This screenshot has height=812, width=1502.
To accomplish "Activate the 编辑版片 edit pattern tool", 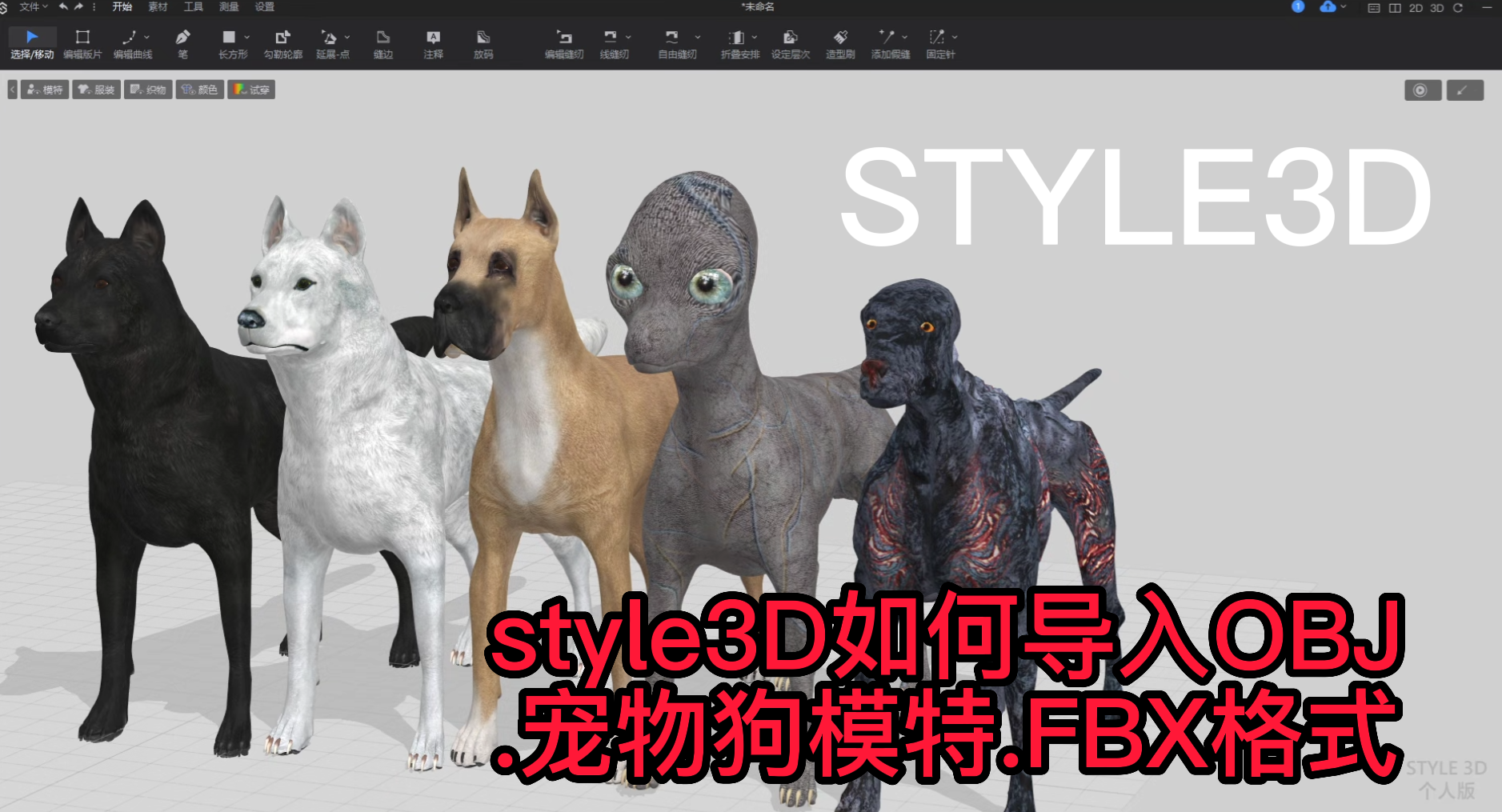I will 82,44.
